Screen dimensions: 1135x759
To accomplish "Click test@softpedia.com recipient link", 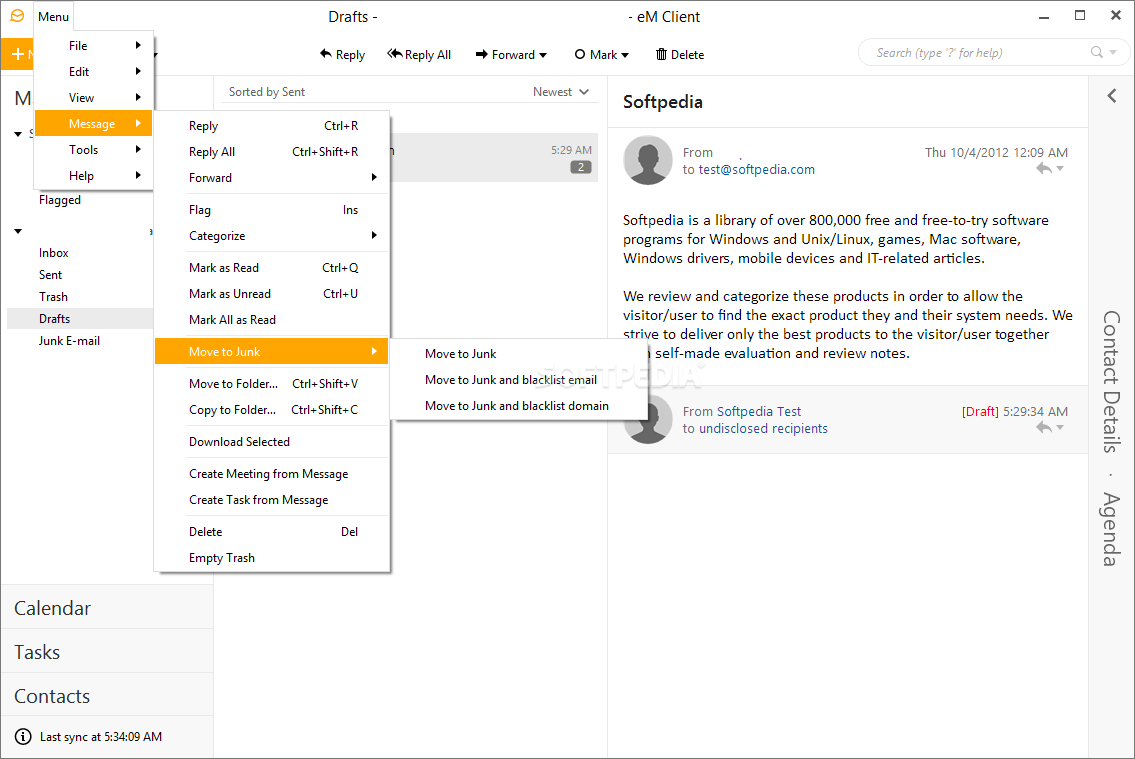I will [756, 169].
